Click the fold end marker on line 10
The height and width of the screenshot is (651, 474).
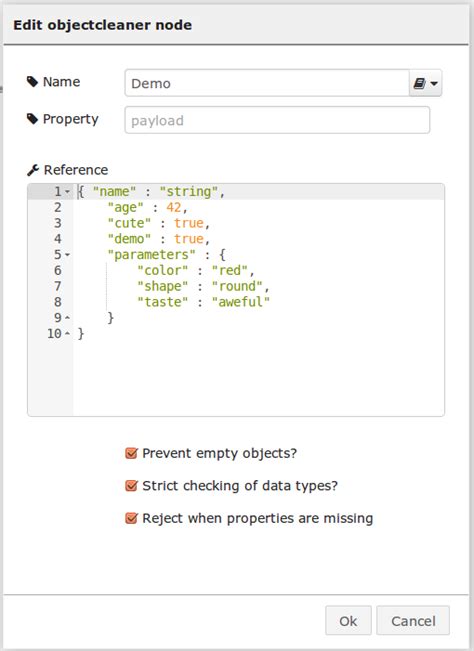[67, 333]
